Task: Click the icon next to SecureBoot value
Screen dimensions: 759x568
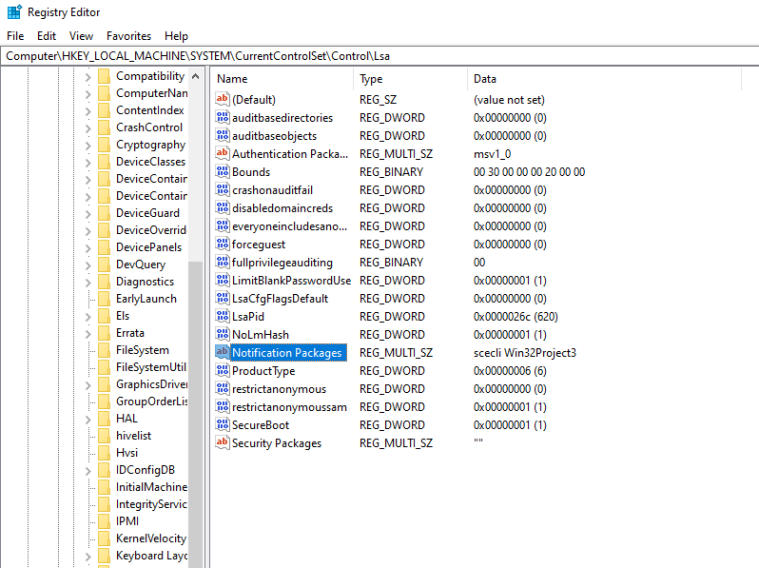Action: (x=222, y=425)
